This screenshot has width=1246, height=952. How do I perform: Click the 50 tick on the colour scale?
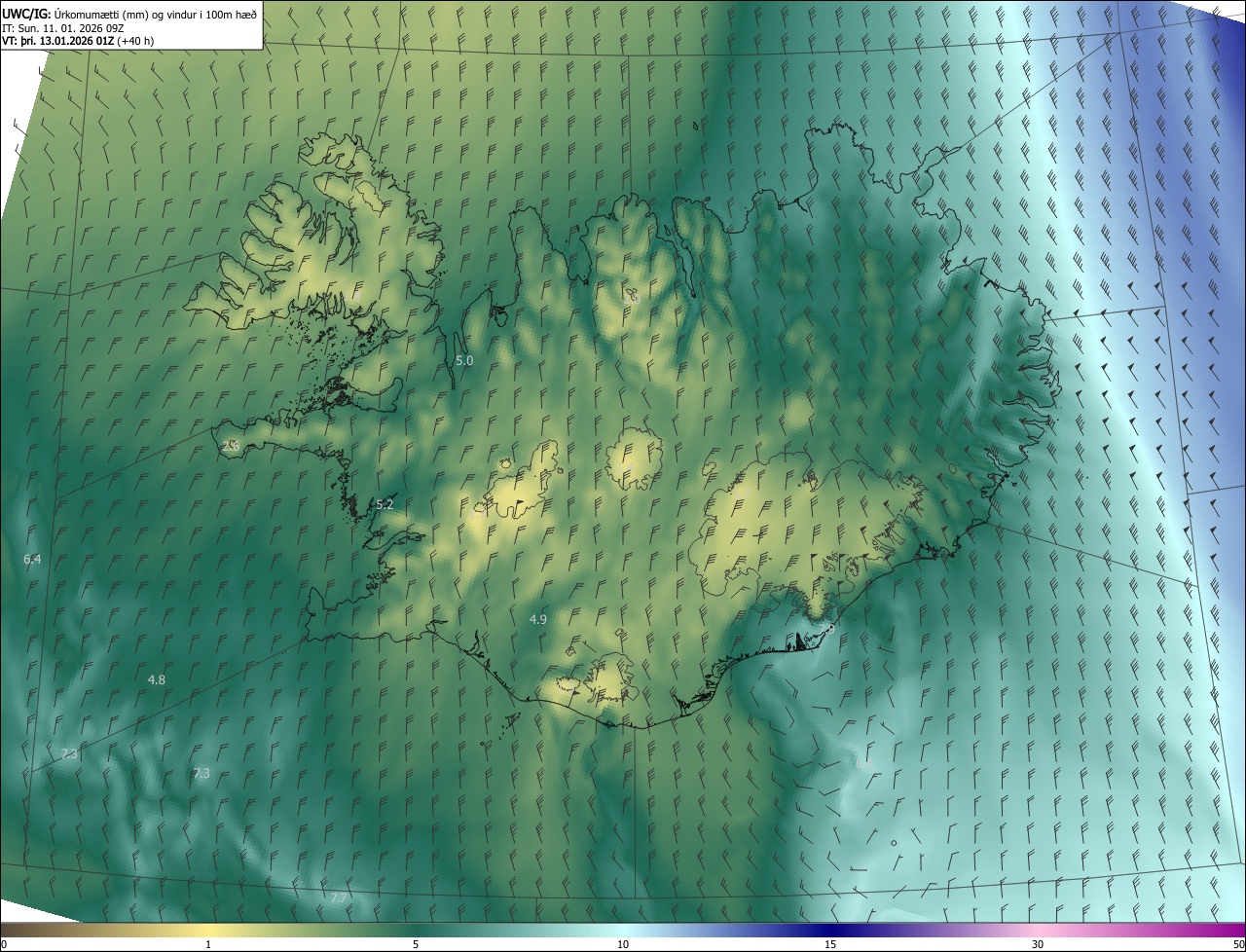point(1238,944)
